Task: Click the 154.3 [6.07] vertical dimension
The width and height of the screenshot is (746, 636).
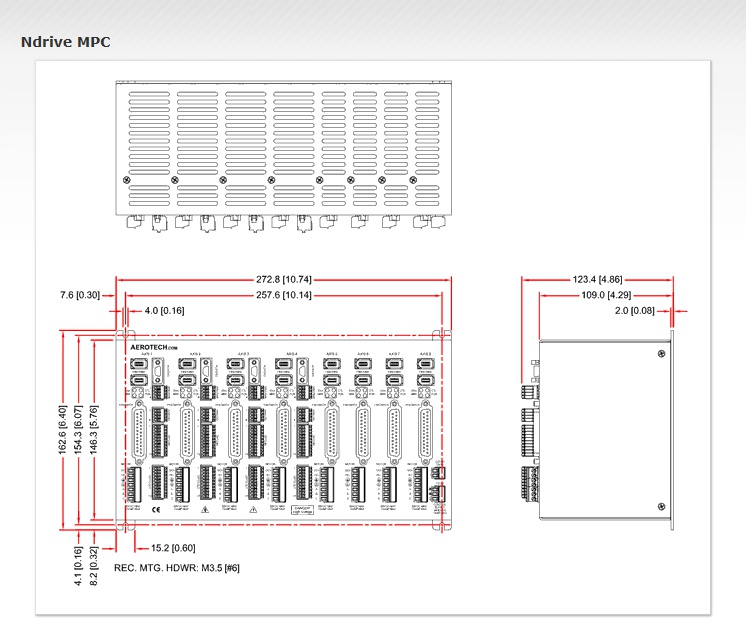Action: click(x=79, y=430)
